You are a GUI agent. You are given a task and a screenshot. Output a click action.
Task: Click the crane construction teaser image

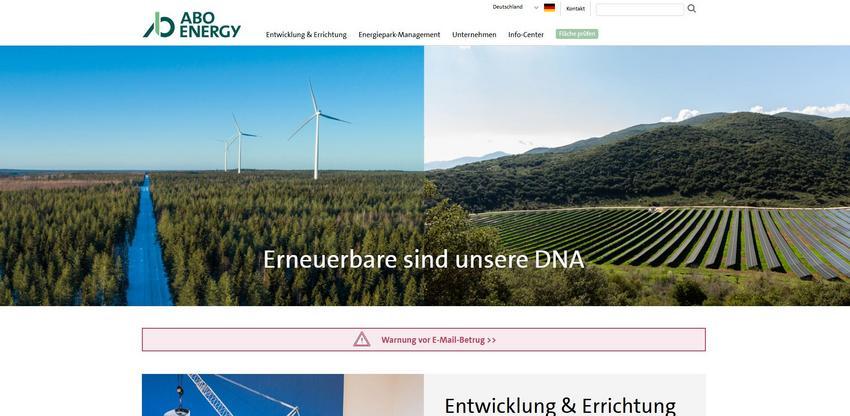(x=283, y=395)
